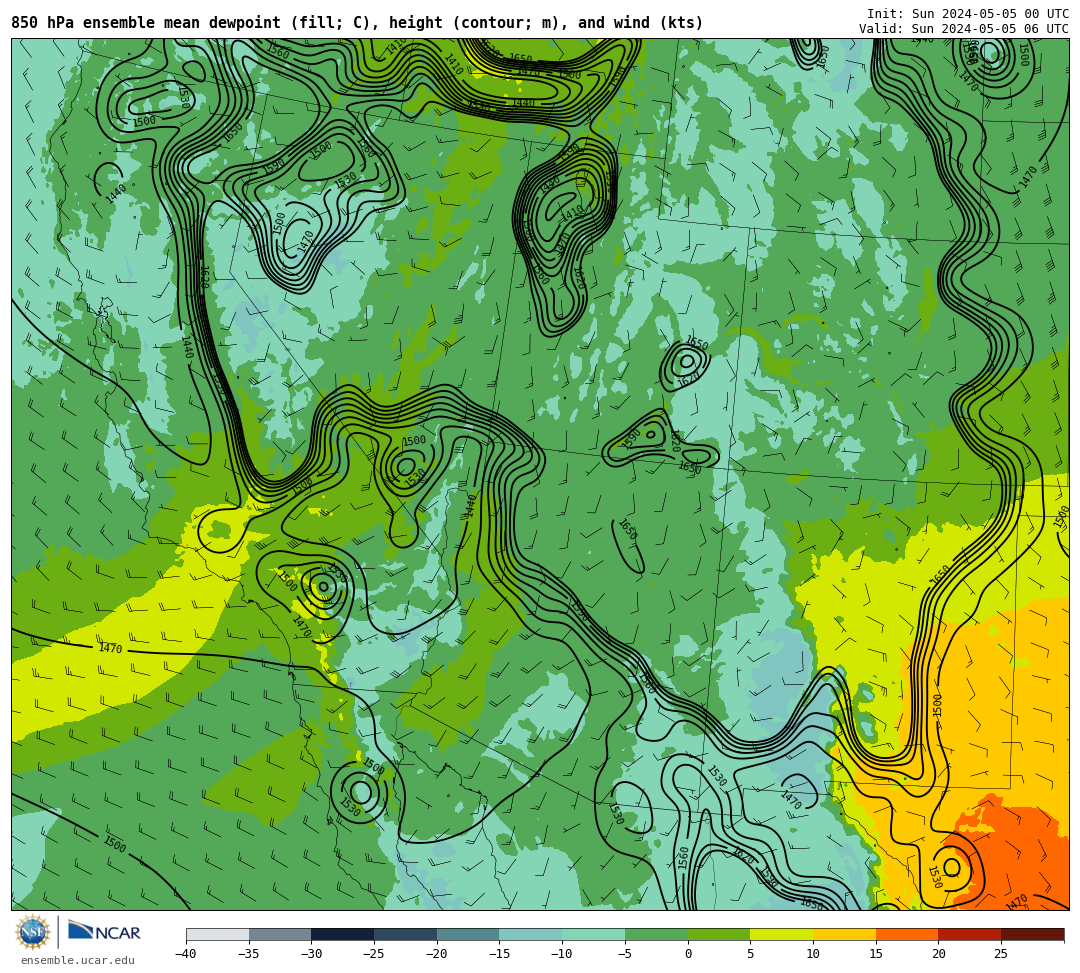Pick the teal -20 to -15 colorbar segment

[468, 934]
